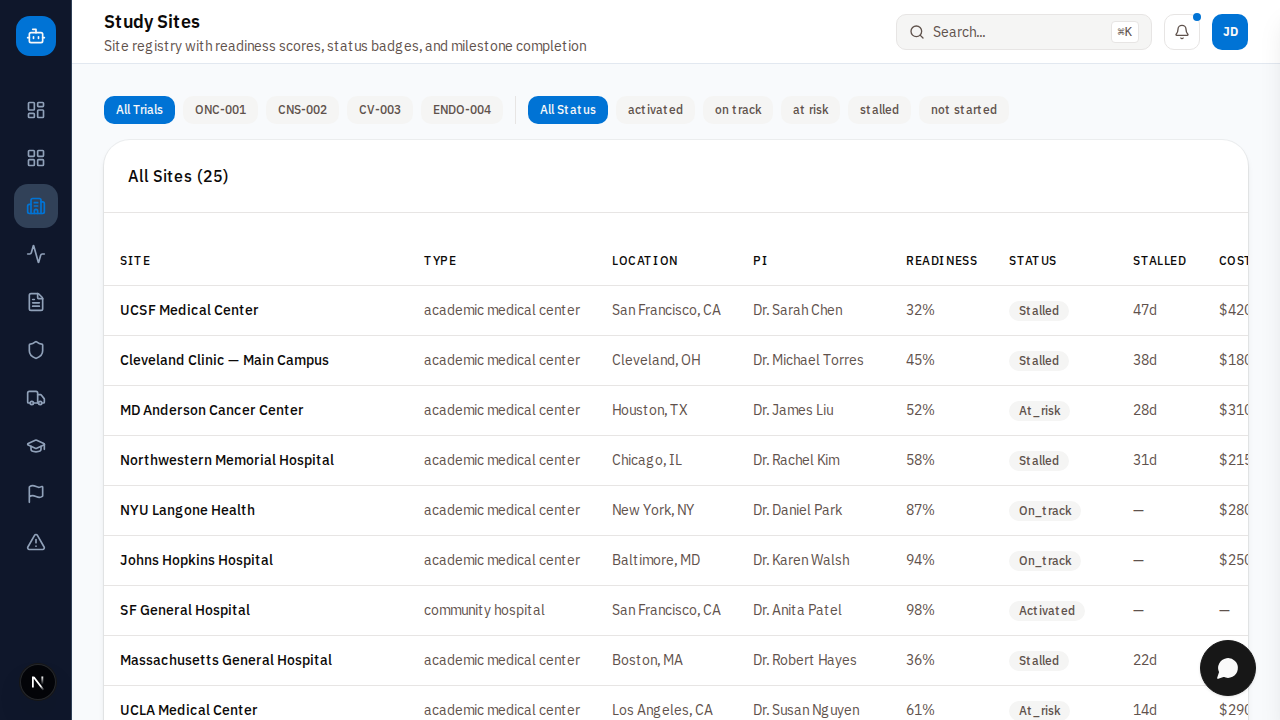Select the All Trials filter
This screenshot has width=1280, height=720.
(139, 110)
